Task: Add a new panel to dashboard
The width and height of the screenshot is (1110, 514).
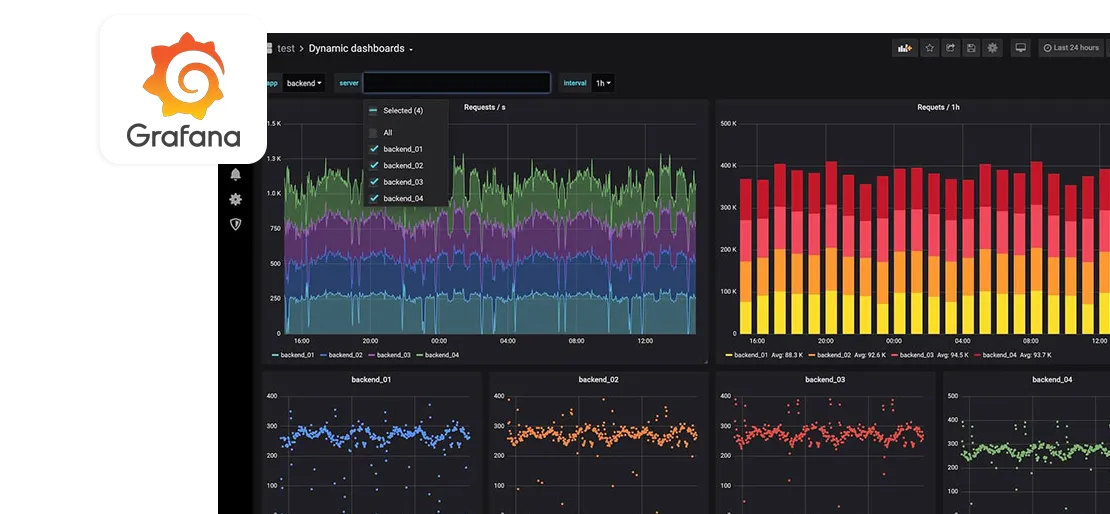Action: click(x=904, y=48)
